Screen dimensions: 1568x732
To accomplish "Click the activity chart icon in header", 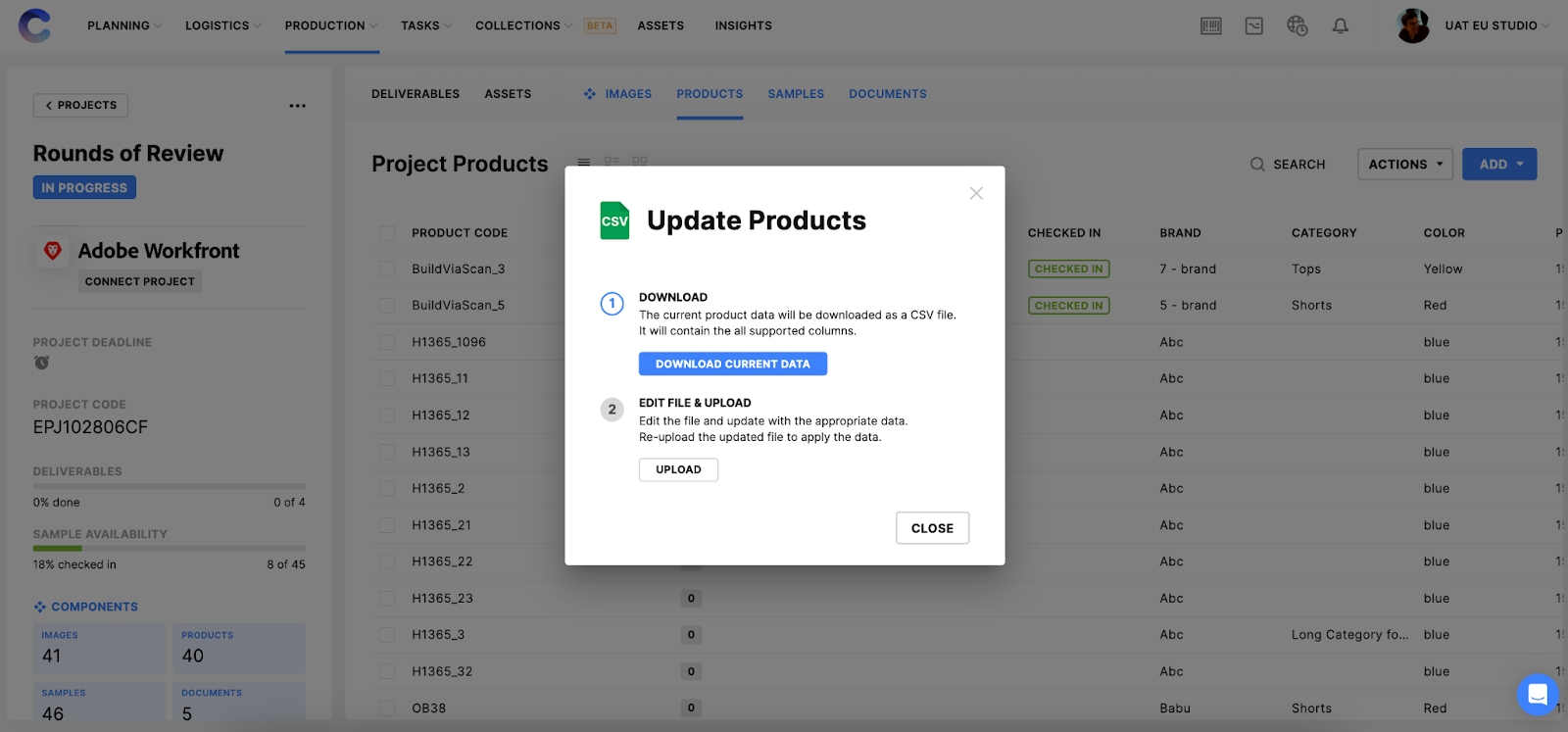I will [1253, 26].
